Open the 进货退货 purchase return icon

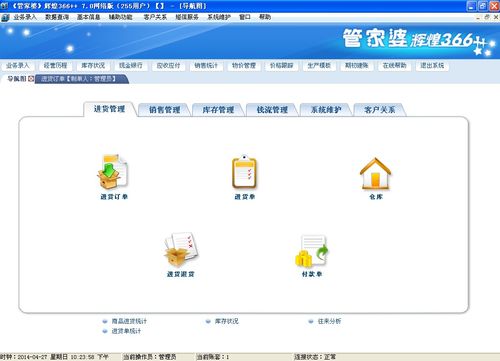(x=181, y=250)
